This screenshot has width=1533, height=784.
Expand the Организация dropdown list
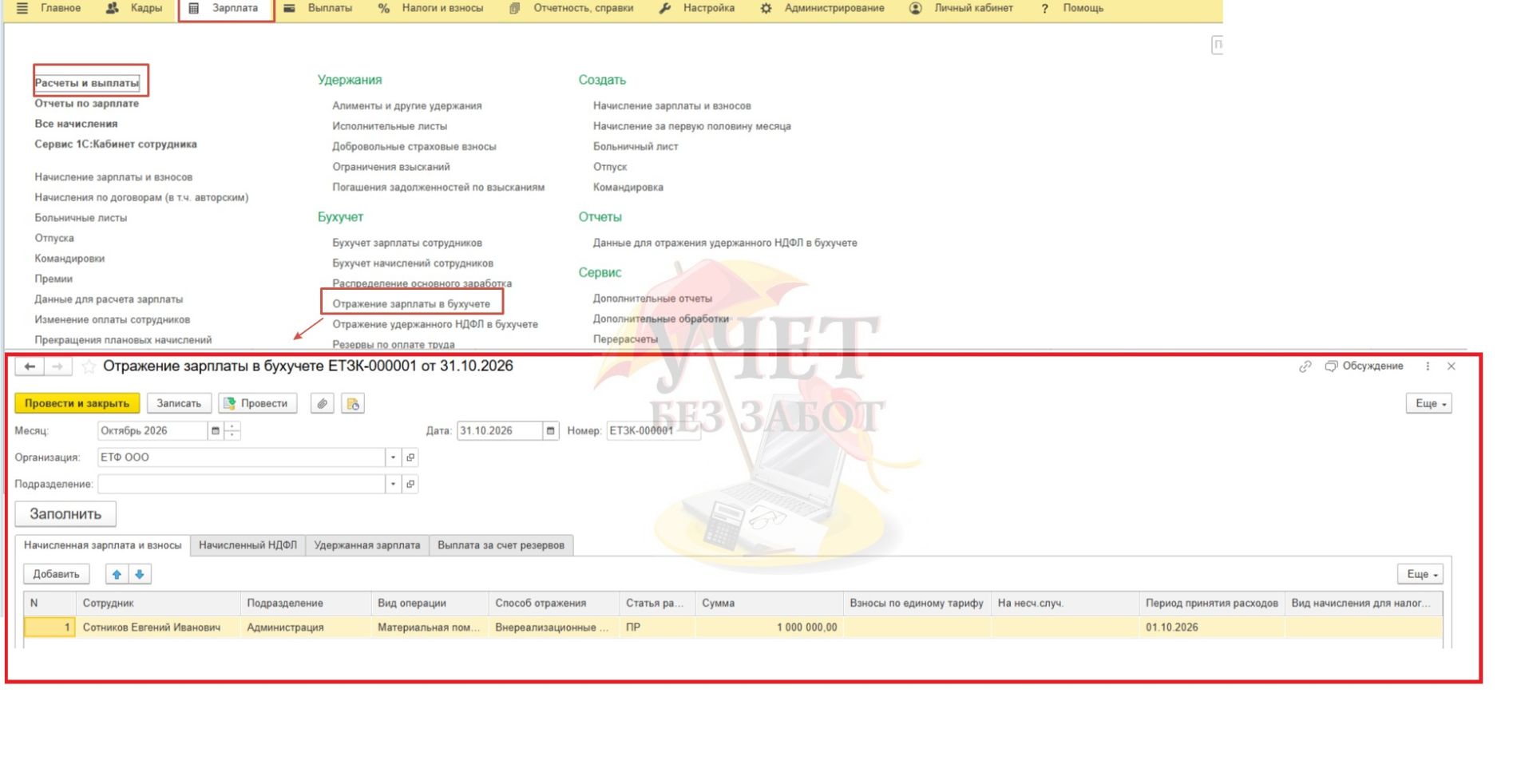click(393, 457)
